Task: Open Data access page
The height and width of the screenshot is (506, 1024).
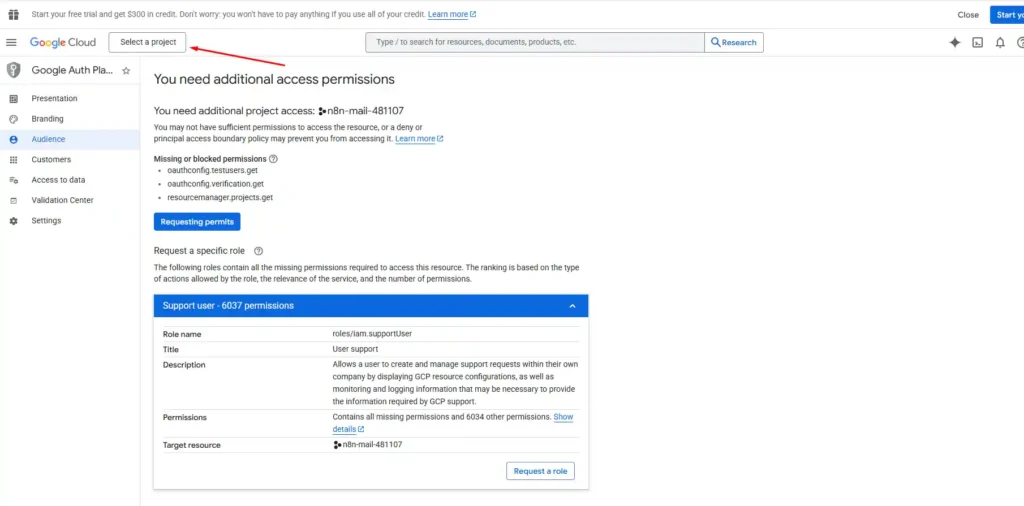Action: (x=58, y=180)
